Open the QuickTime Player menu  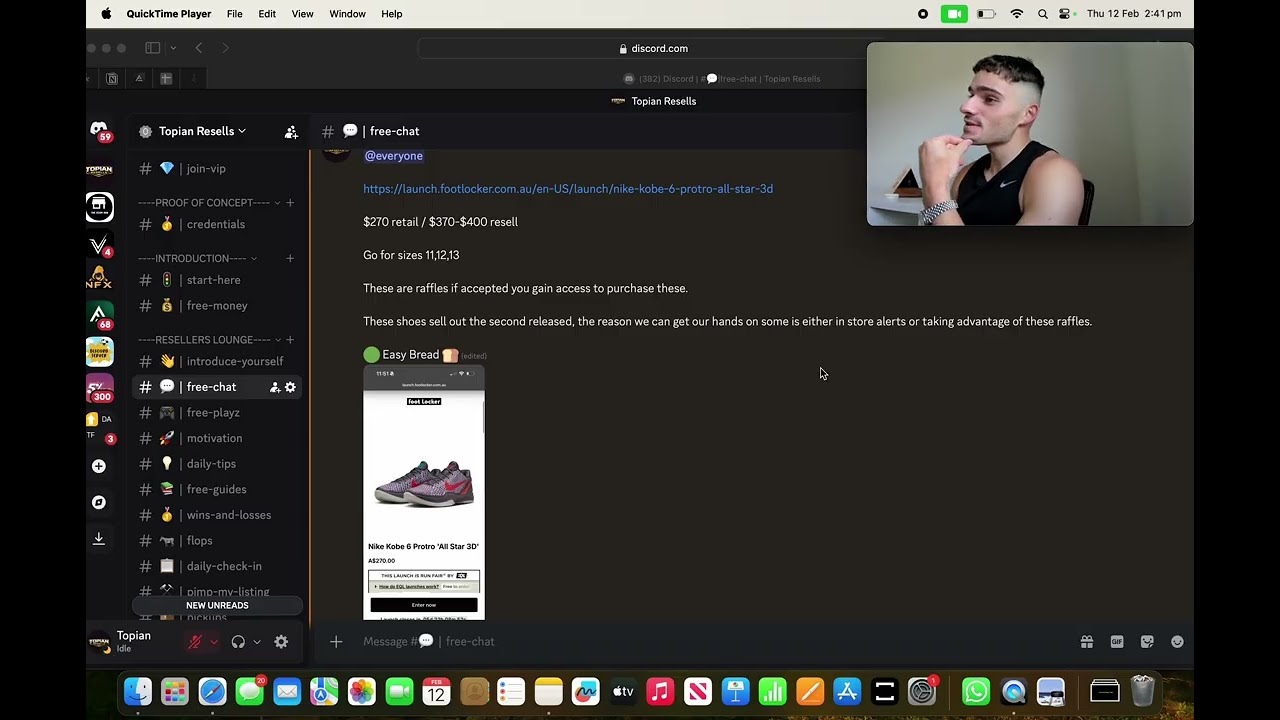[x=169, y=14]
